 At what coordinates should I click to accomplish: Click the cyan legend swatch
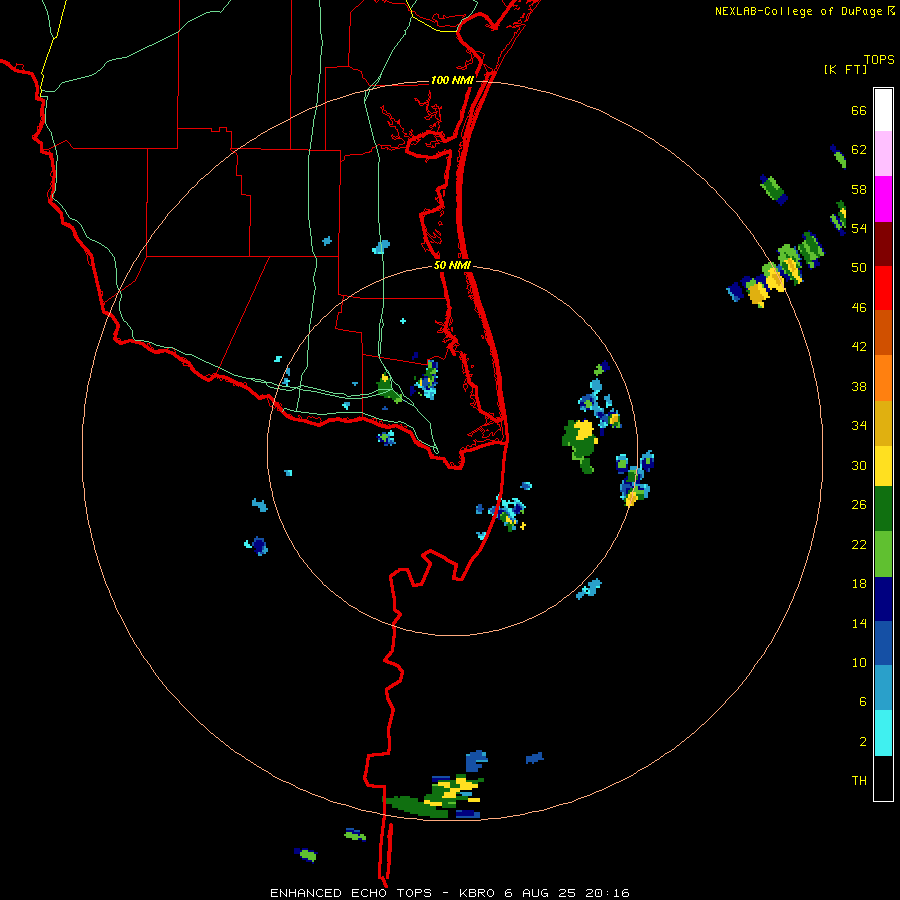coord(883,733)
